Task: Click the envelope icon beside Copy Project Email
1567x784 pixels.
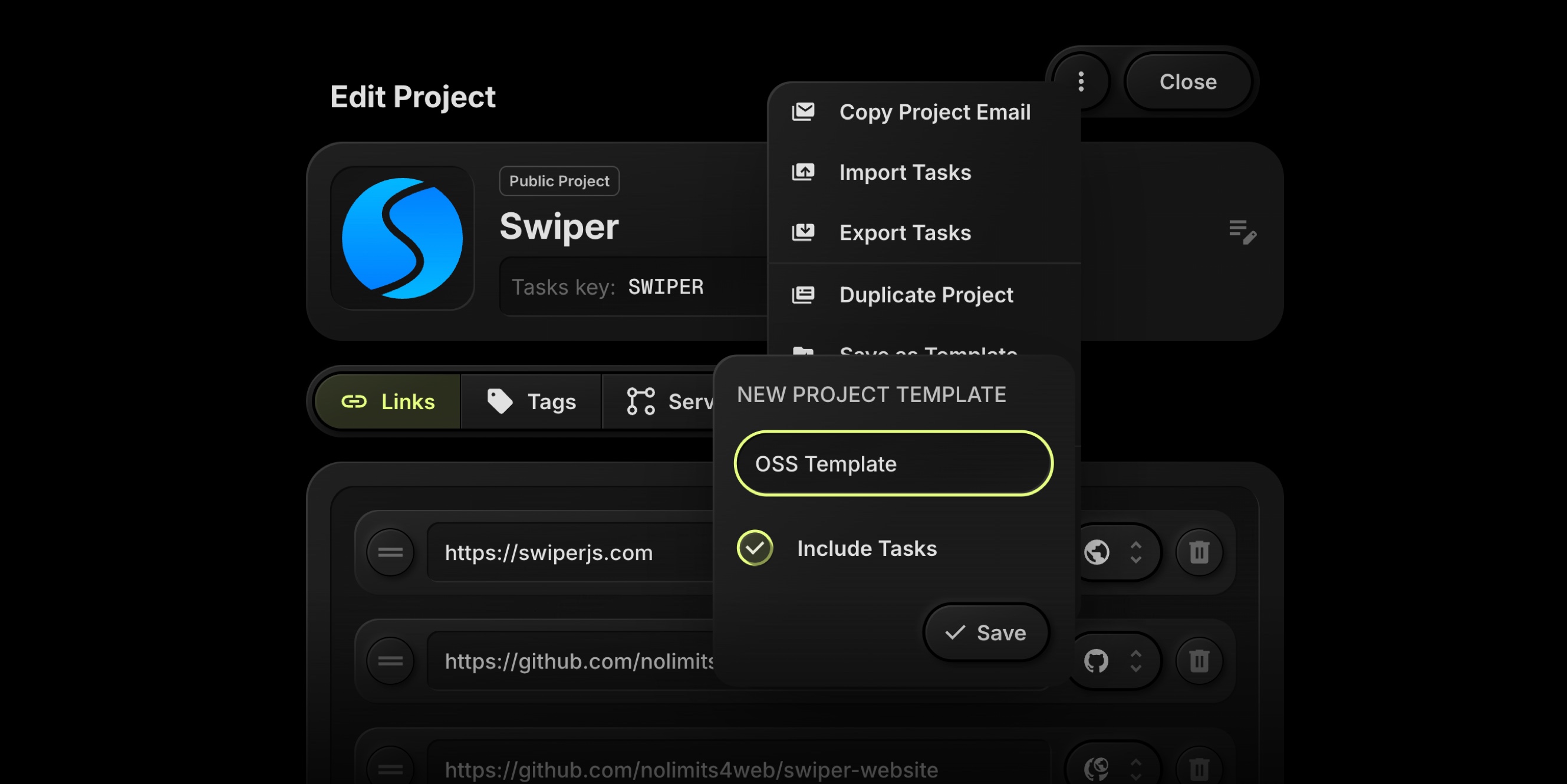Action: [804, 111]
